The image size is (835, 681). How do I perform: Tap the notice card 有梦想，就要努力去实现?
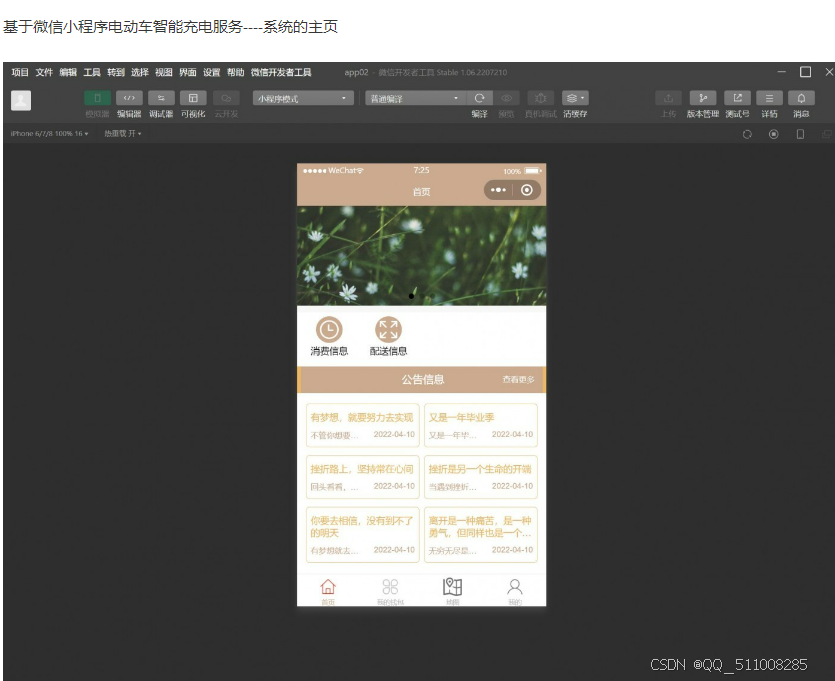point(362,425)
